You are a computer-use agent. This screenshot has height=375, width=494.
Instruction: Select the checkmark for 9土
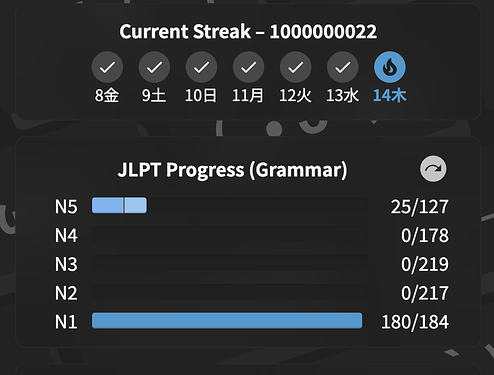coord(154,67)
